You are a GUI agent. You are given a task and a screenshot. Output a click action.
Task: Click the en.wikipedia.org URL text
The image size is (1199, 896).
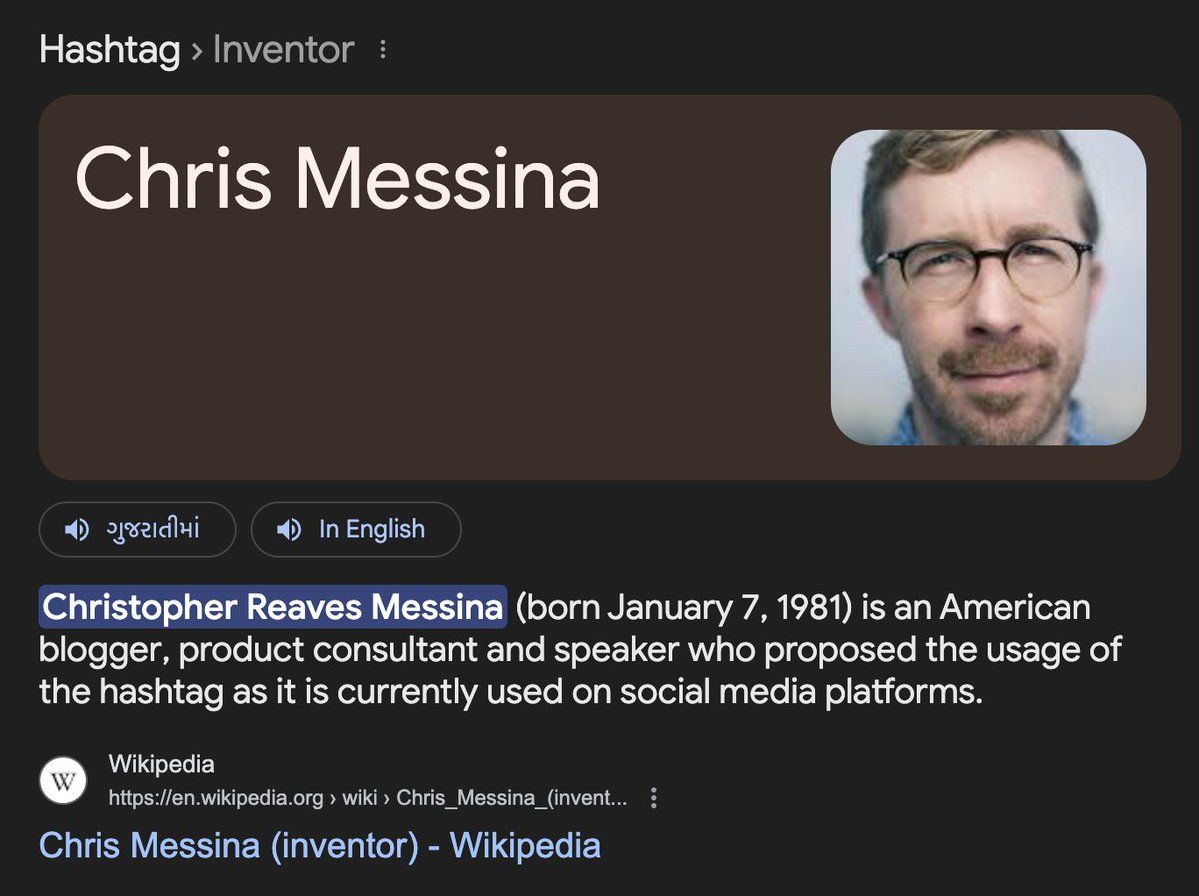tap(216, 798)
